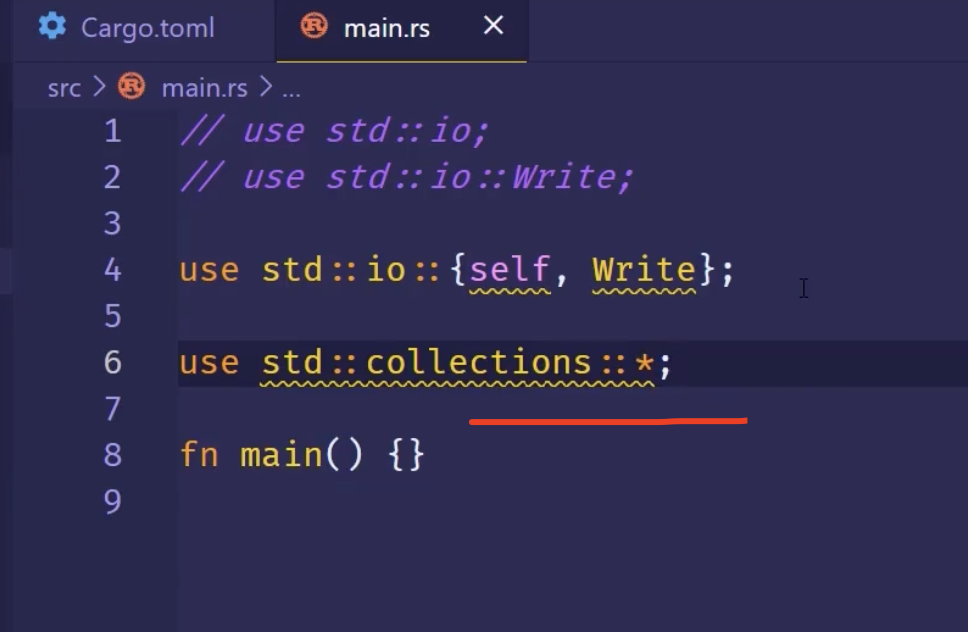Click the chevron after src breadcrumb
This screenshot has width=968, height=632.
99,88
